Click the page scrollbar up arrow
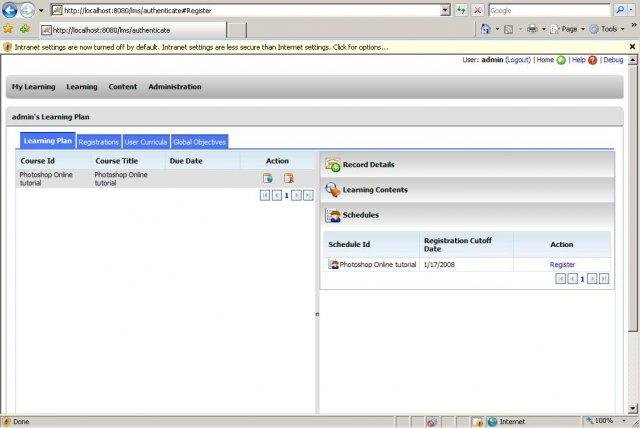Image resolution: width=640 pixels, height=428 pixels. click(x=633, y=60)
